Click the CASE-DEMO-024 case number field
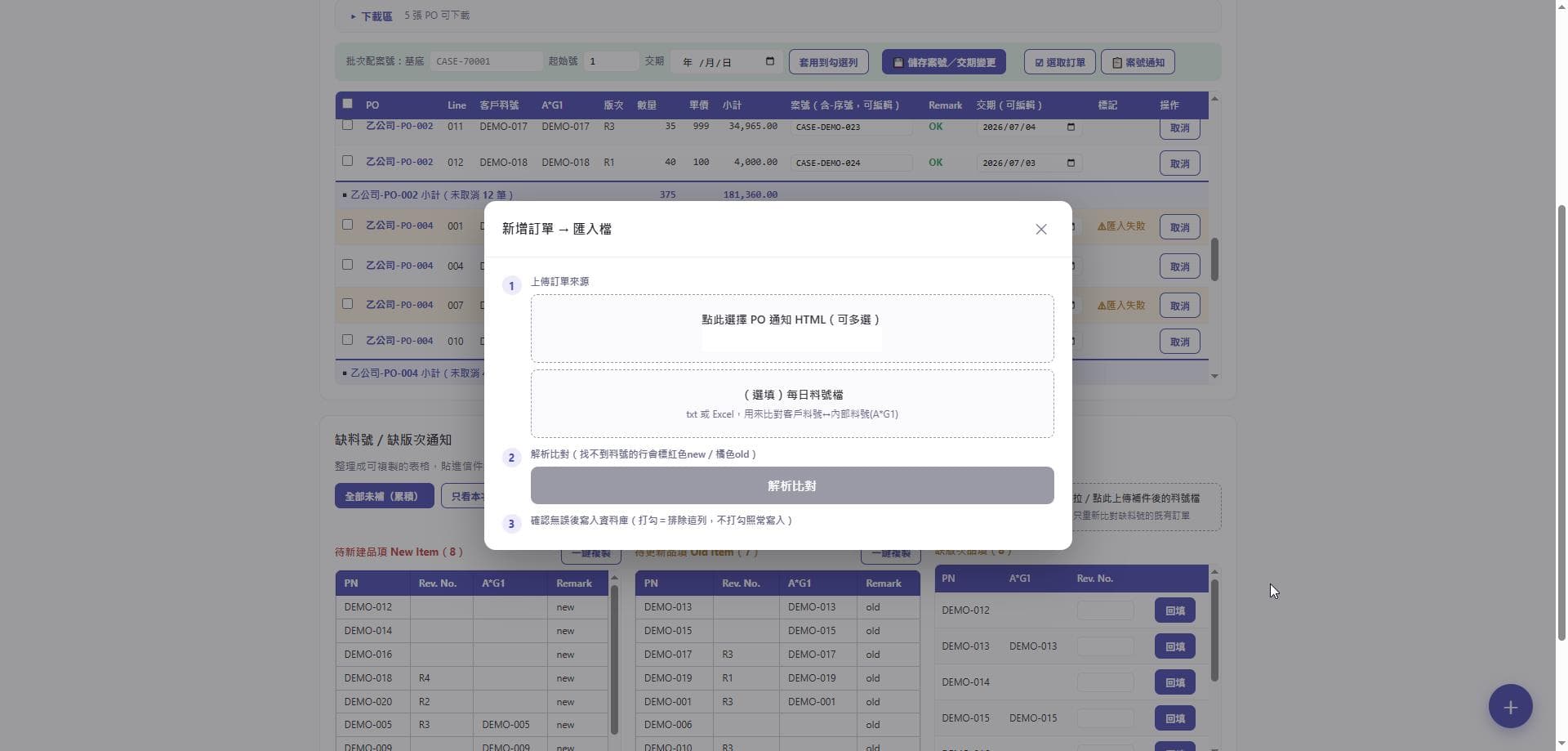The width and height of the screenshot is (1568, 751). [x=851, y=163]
